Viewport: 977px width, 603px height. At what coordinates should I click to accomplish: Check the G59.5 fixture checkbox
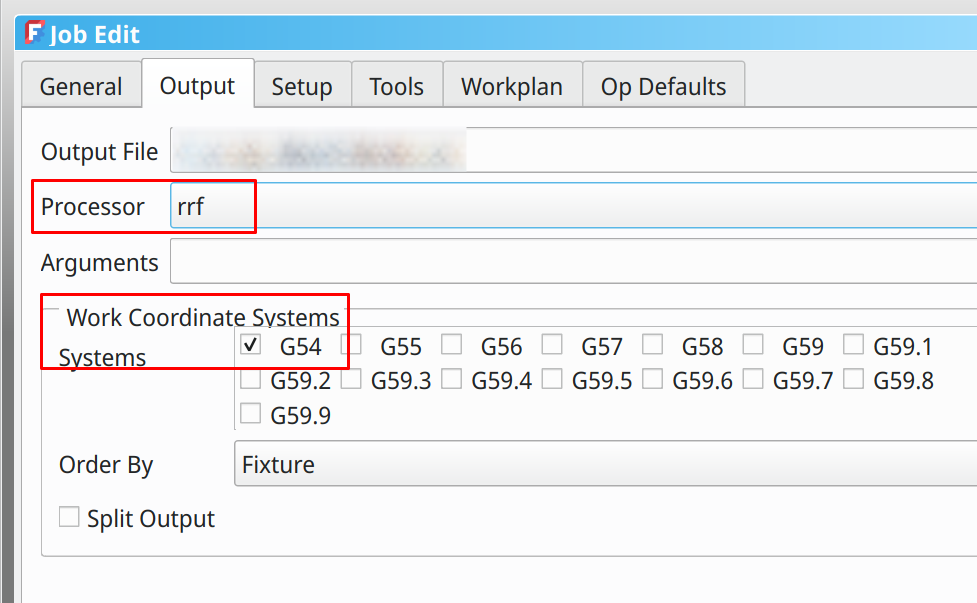coord(552,380)
